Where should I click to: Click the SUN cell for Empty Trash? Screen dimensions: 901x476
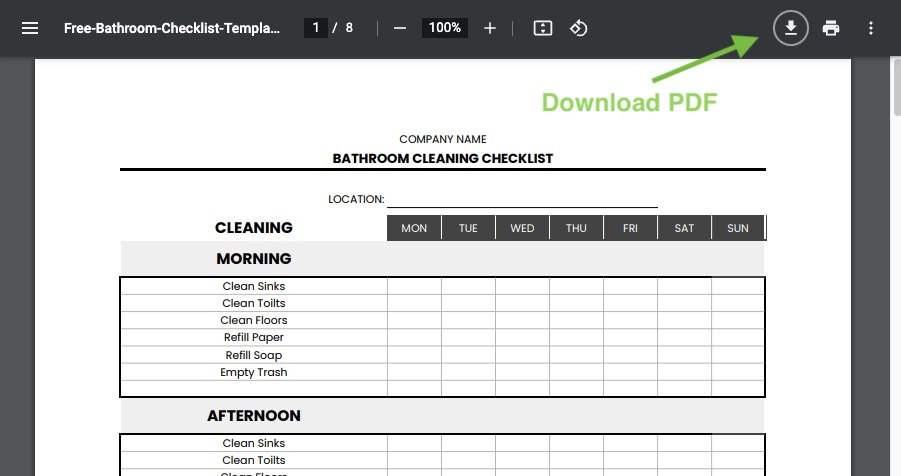click(738, 372)
